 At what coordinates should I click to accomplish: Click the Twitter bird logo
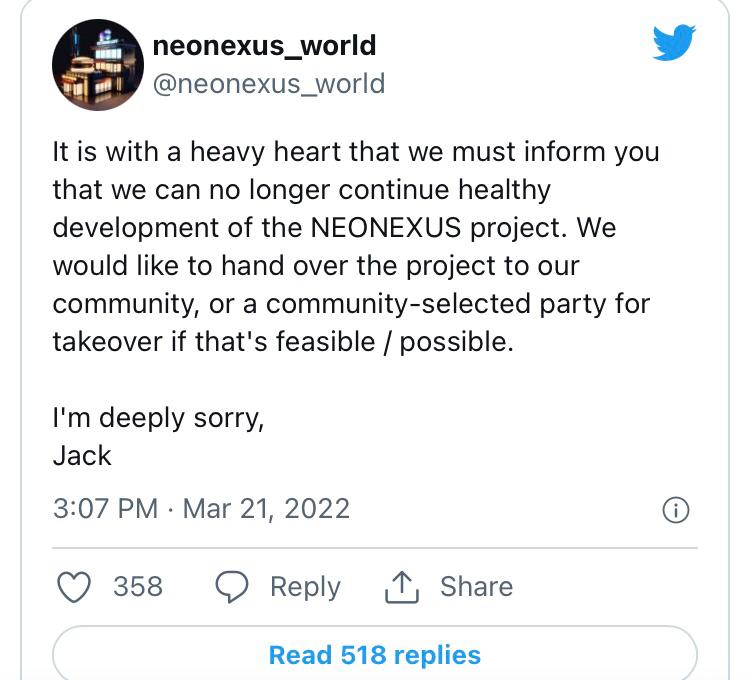[x=674, y=43]
